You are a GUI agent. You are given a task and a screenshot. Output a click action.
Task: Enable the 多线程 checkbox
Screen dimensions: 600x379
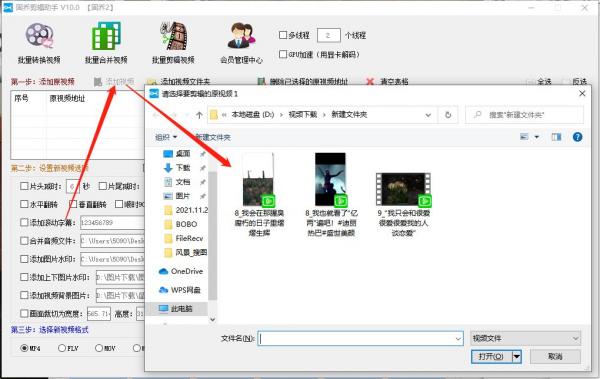[x=283, y=35]
